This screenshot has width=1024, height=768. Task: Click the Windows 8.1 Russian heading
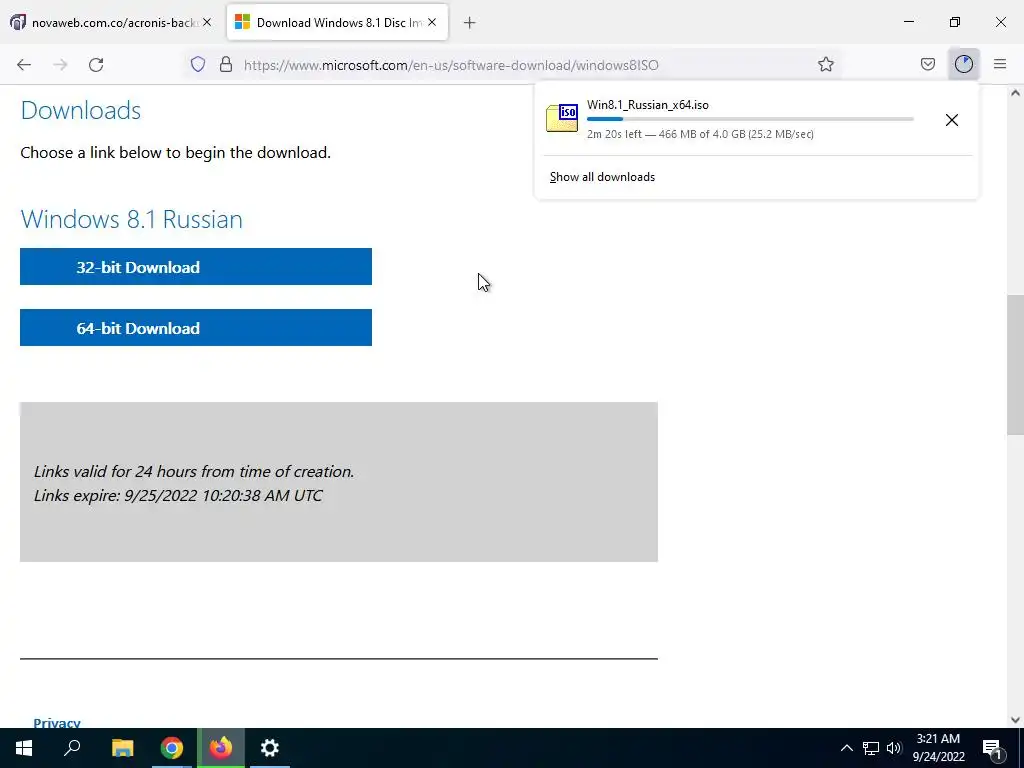coord(131,219)
